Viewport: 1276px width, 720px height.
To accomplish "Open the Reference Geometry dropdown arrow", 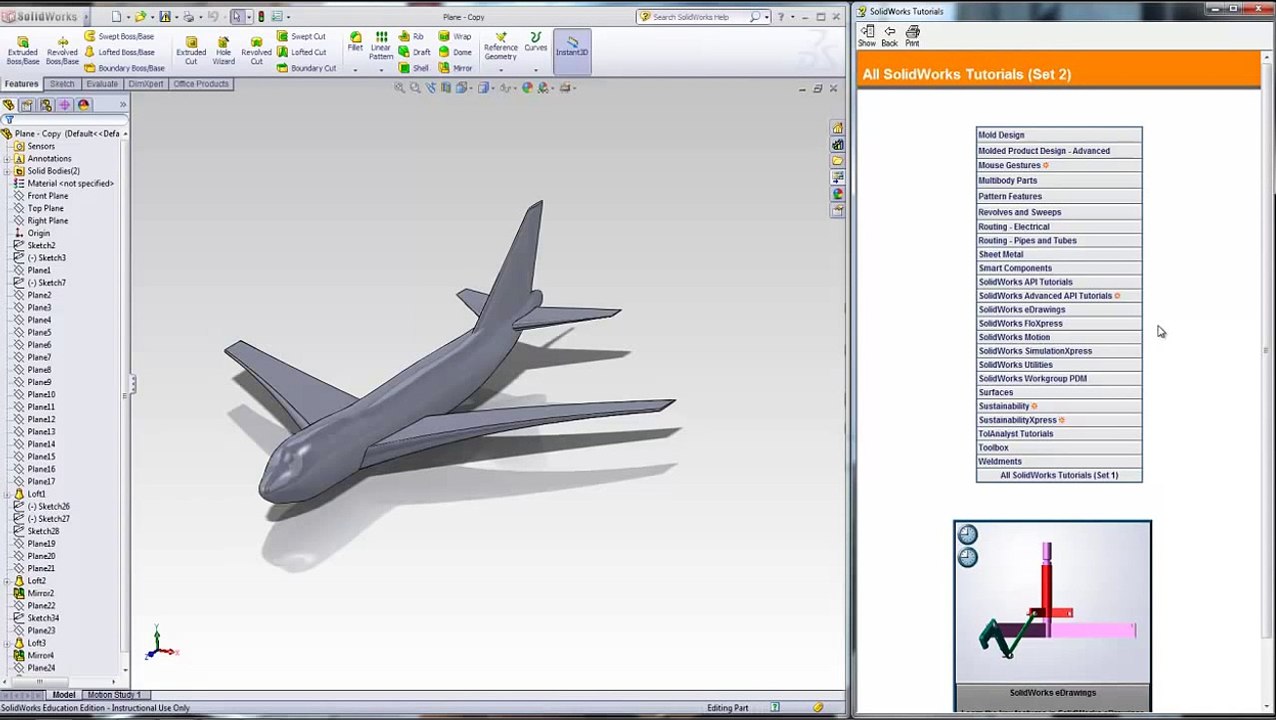I will pos(501,69).
